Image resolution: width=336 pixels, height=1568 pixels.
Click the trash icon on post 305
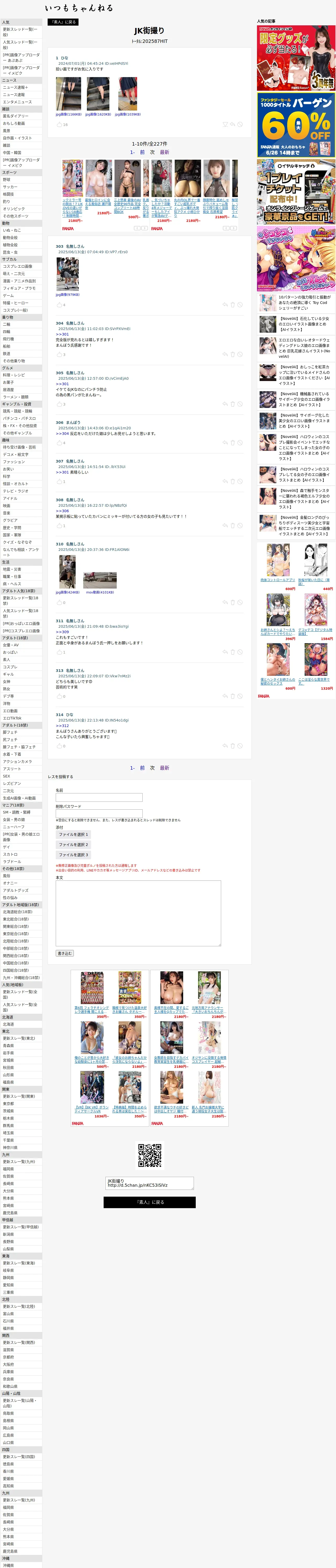tap(232, 404)
